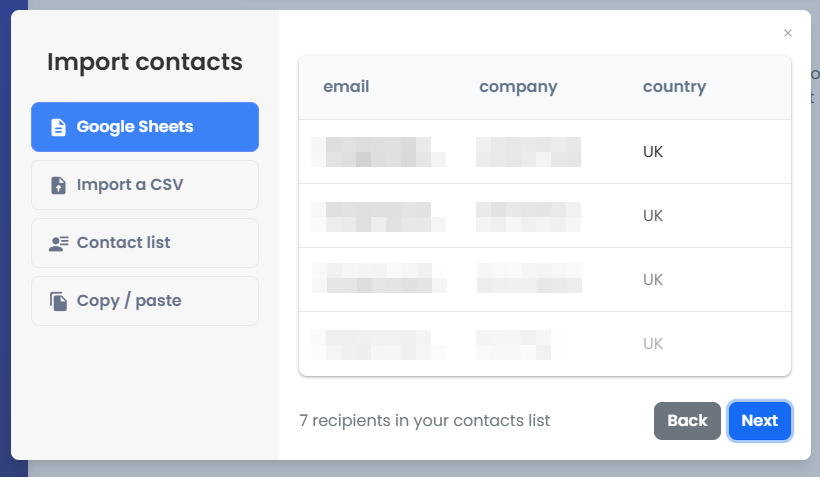Select the first row's UK country cell
This screenshot has height=477, width=820.
(x=653, y=152)
